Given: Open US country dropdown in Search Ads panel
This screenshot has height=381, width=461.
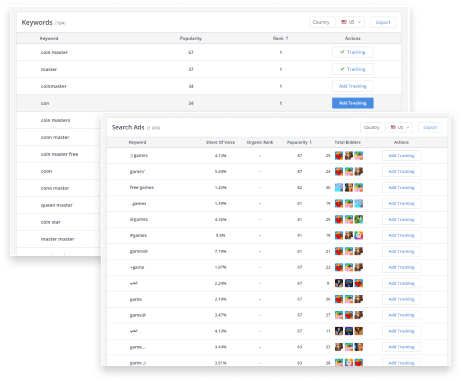Looking at the screenshot, I should [x=400, y=127].
